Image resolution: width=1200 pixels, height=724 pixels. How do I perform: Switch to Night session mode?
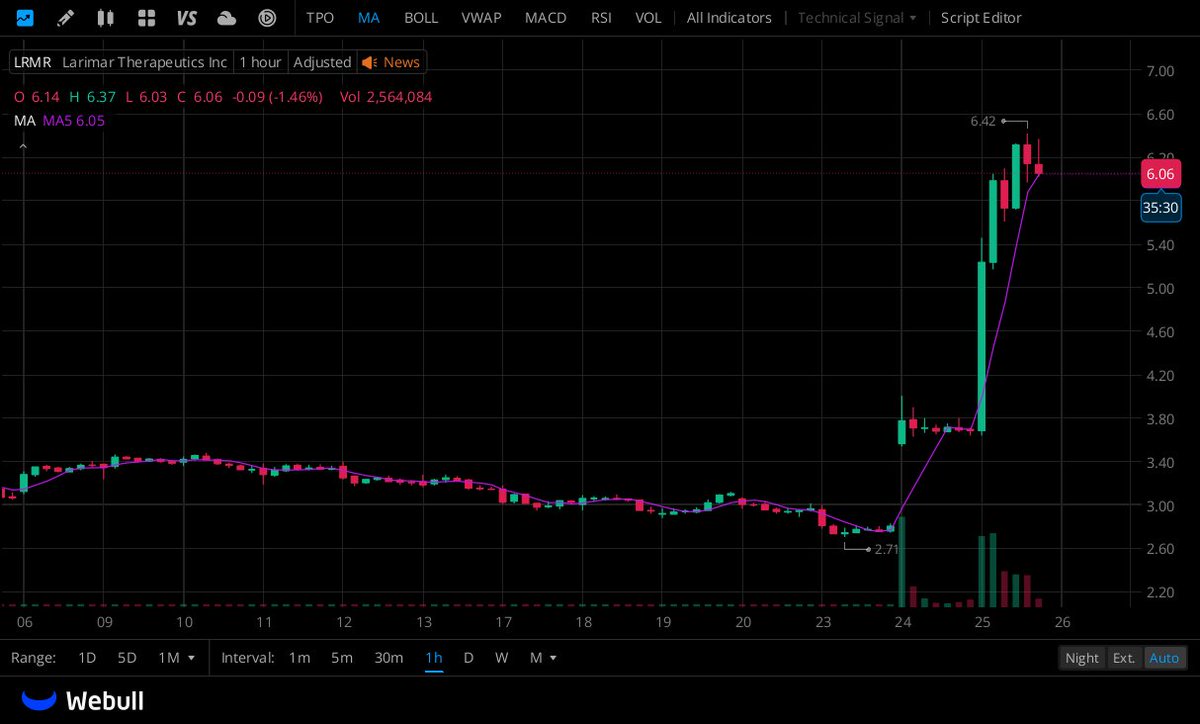coord(1082,658)
